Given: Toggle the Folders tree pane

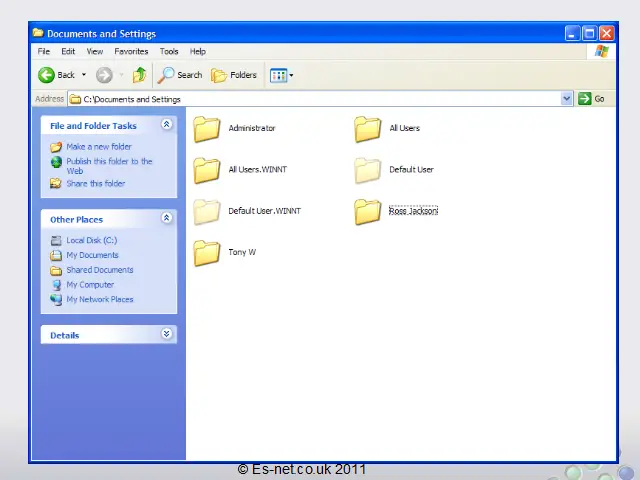Looking at the screenshot, I should [234, 75].
